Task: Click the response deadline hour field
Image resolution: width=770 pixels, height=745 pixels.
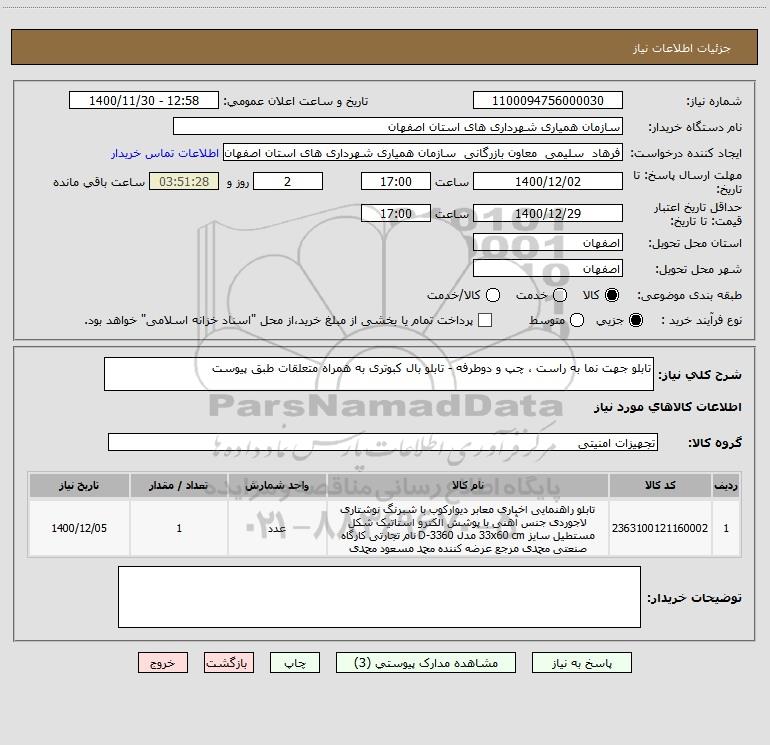Action: (396, 182)
